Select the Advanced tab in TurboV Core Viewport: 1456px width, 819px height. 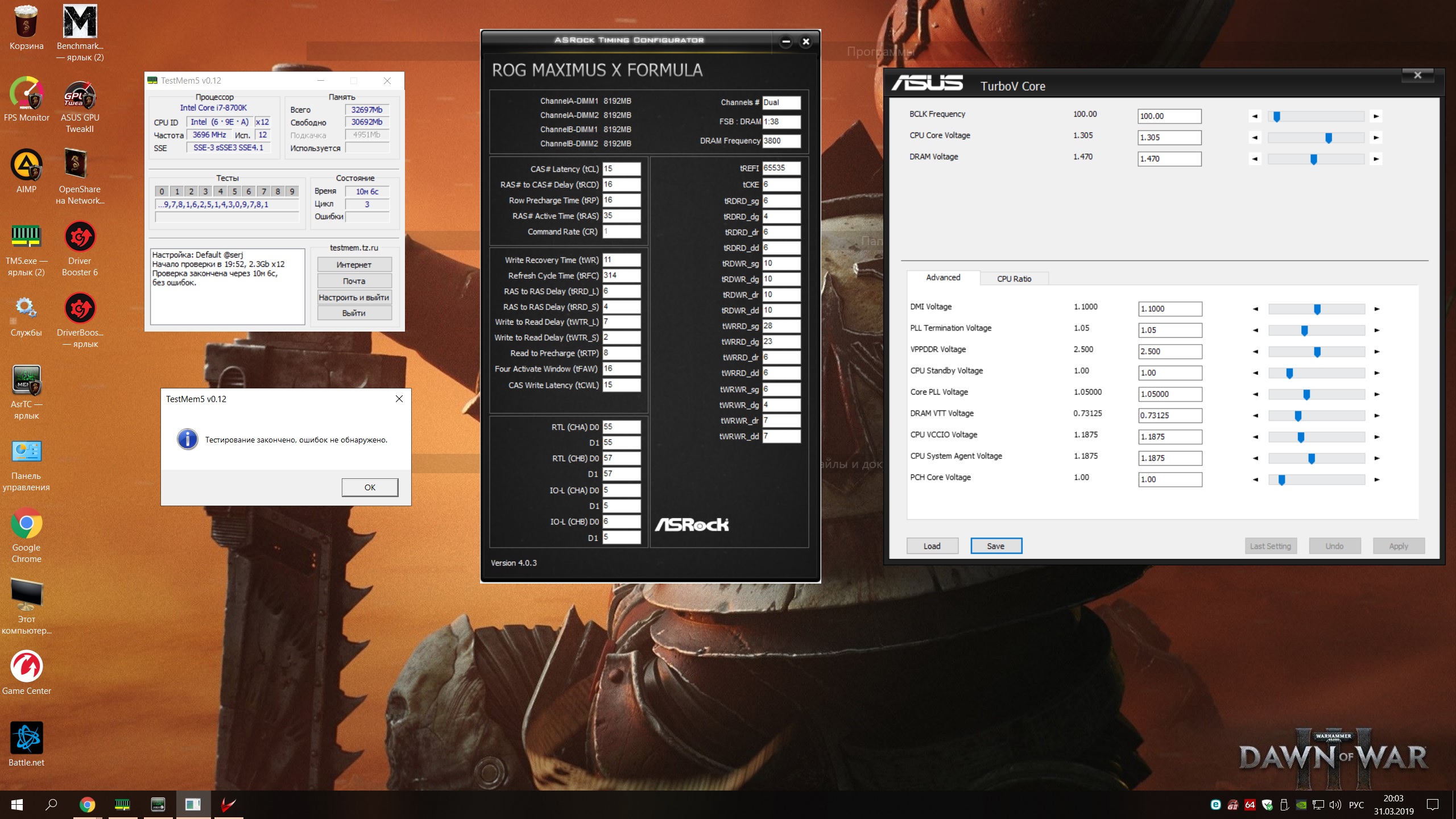[942, 278]
